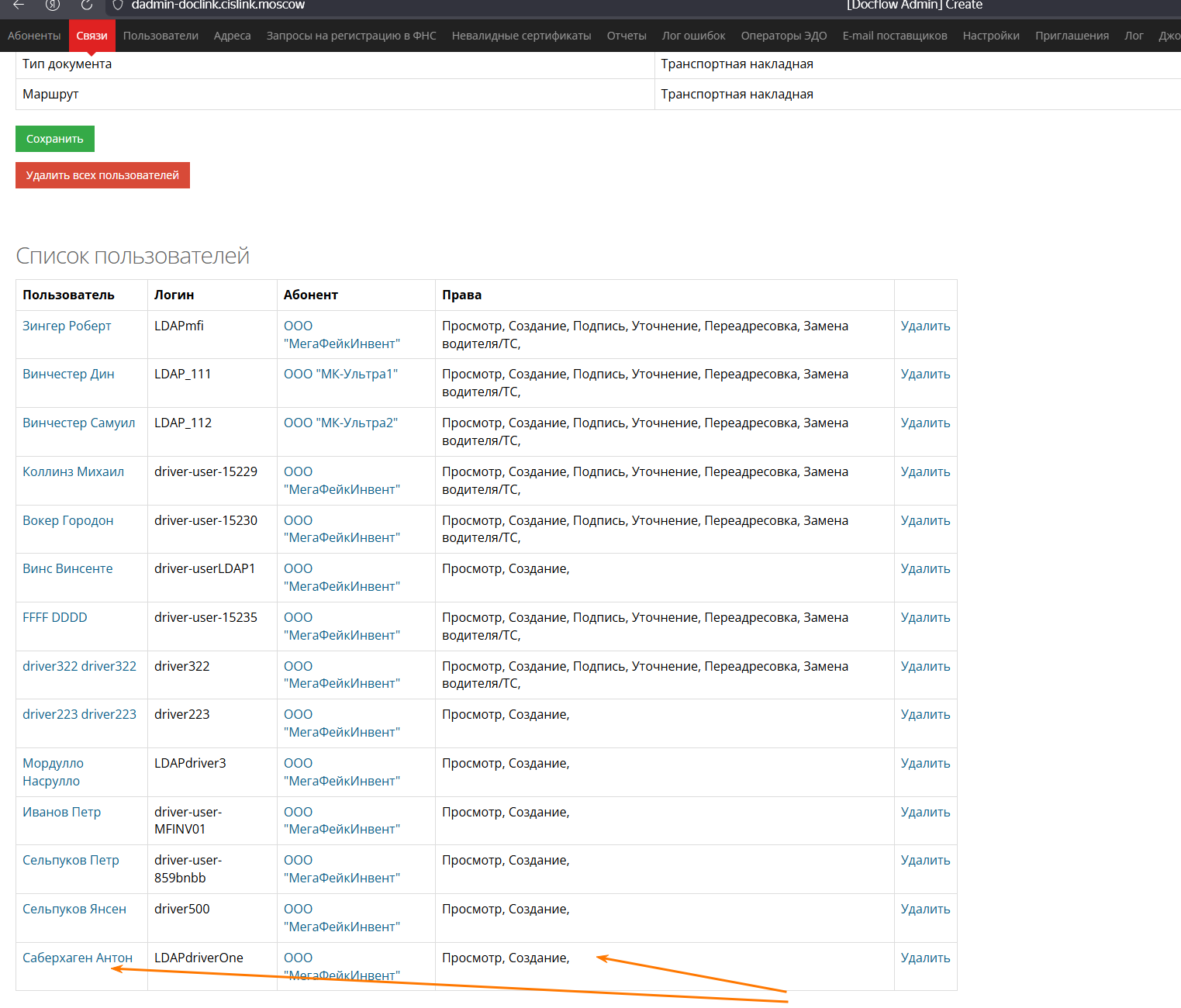Click Удалить for login driver500
Viewport: 1181px width, 1008px height.
tap(925, 909)
